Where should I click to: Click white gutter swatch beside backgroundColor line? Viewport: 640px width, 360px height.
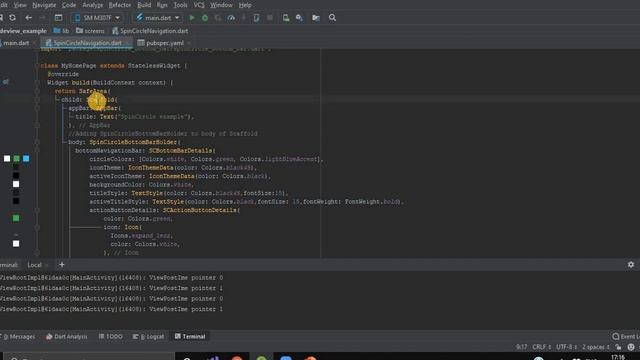(x=16, y=184)
